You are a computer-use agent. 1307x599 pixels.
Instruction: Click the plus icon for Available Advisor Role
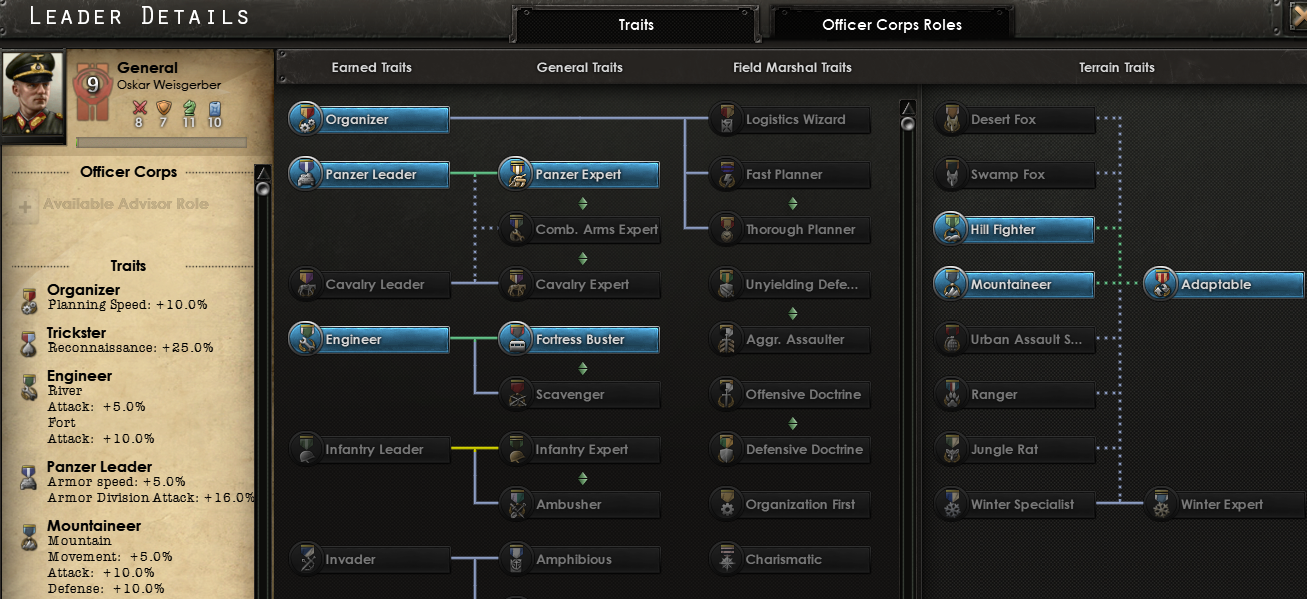tap(25, 206)
